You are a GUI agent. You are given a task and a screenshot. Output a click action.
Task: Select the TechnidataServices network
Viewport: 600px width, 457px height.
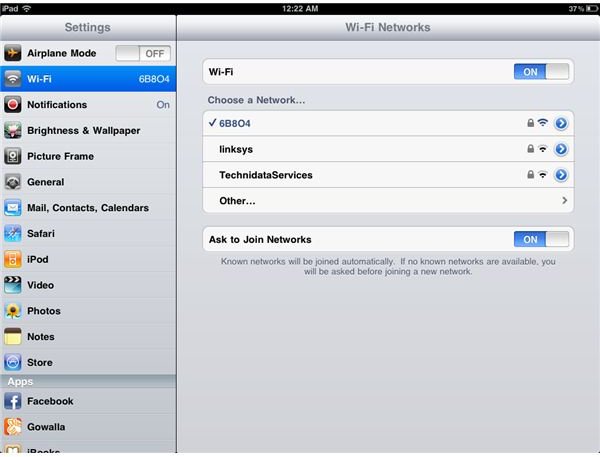pyautogui.click(x=388, y=175)
